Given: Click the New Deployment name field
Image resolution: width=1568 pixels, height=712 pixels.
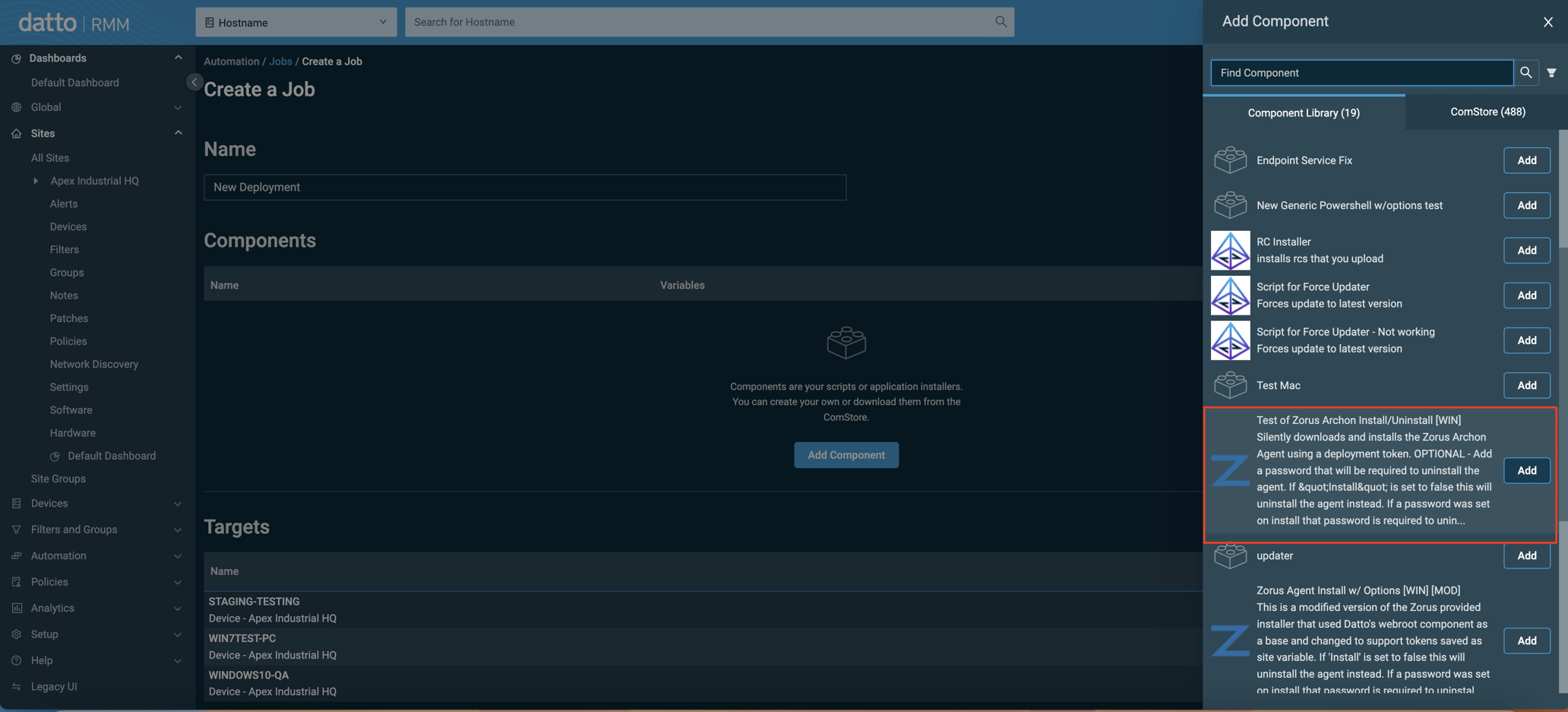Looking at the screenshot, I should [524, 187].
